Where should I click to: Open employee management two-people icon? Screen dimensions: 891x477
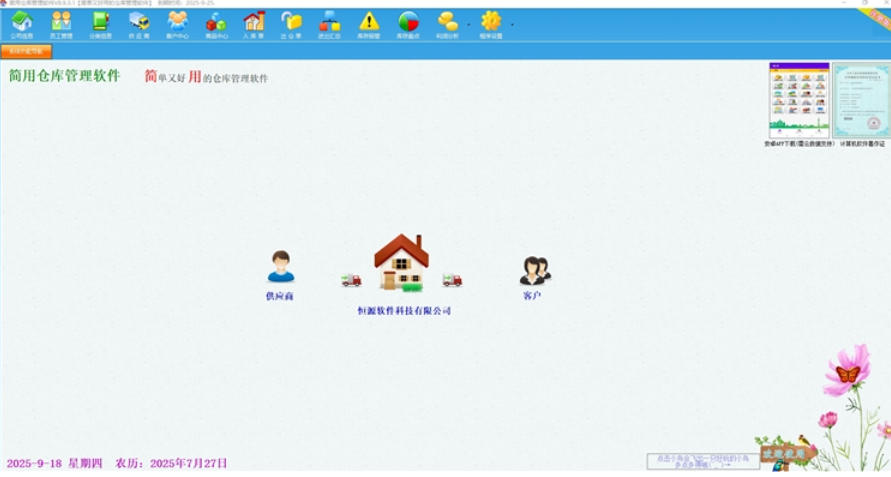pyautogui.click(x=61, y=24)
